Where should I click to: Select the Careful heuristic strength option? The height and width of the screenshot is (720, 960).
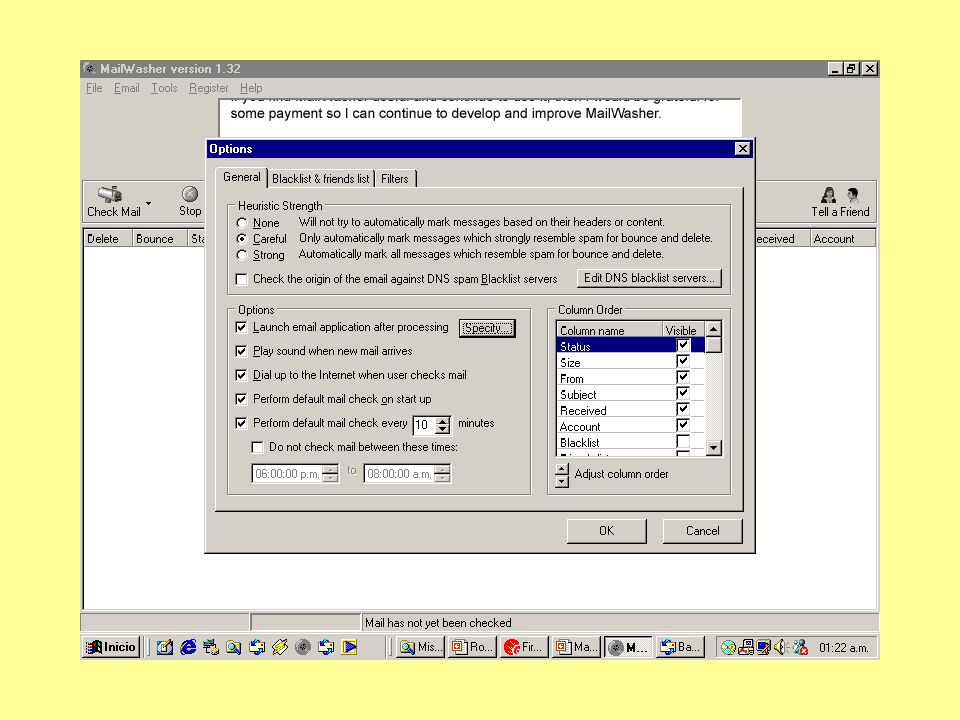click(242, 239)
